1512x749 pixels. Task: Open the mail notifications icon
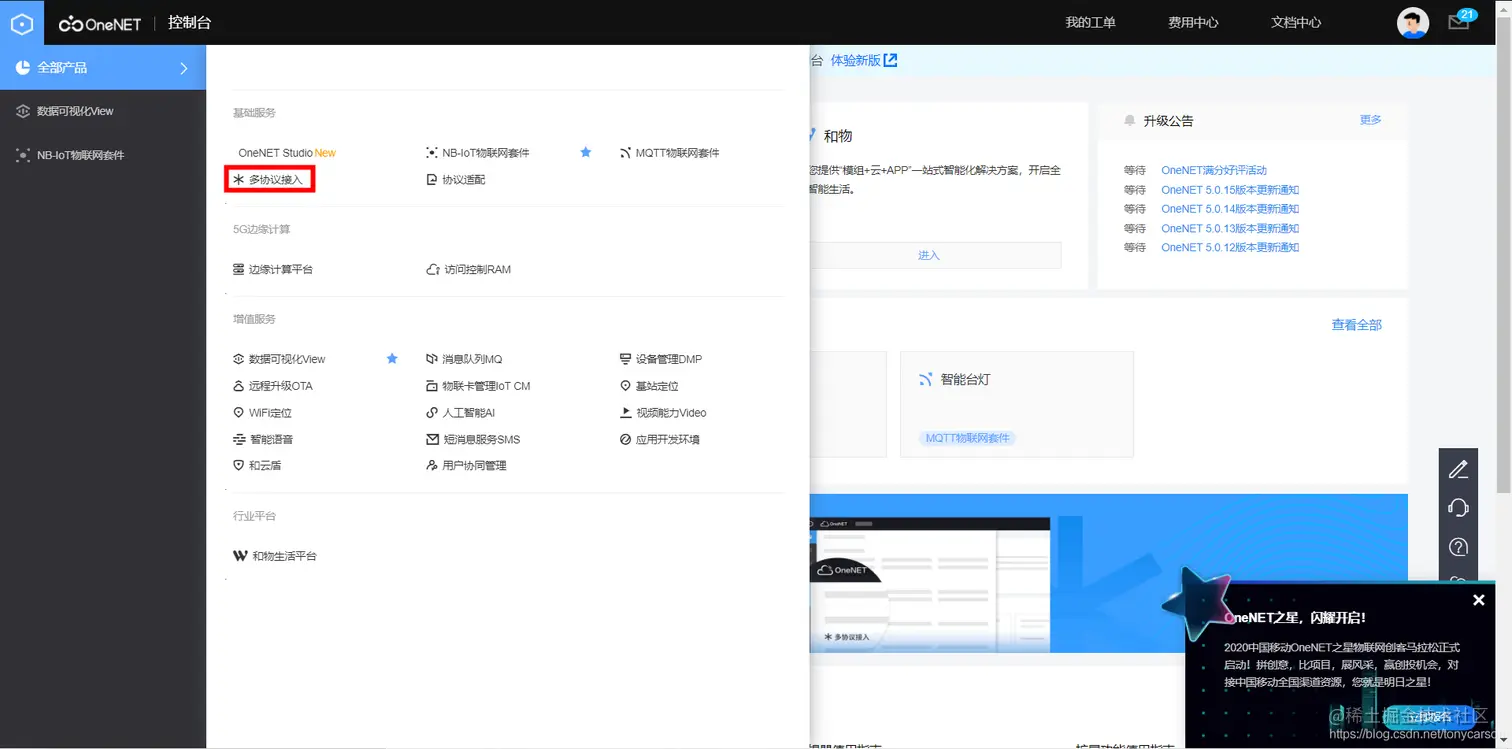click(1459, 22)
